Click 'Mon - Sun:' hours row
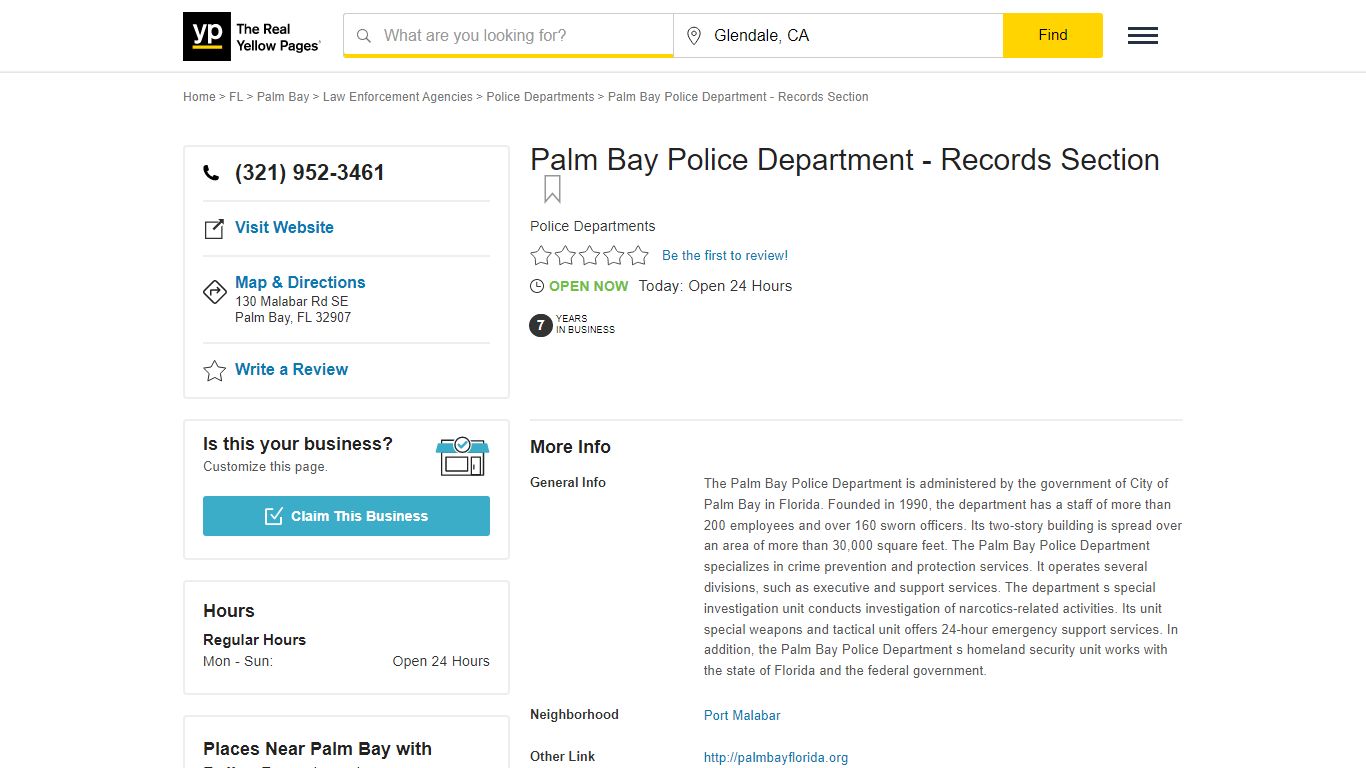Viewport: 1366px width, 768px height. click(346, 661)
